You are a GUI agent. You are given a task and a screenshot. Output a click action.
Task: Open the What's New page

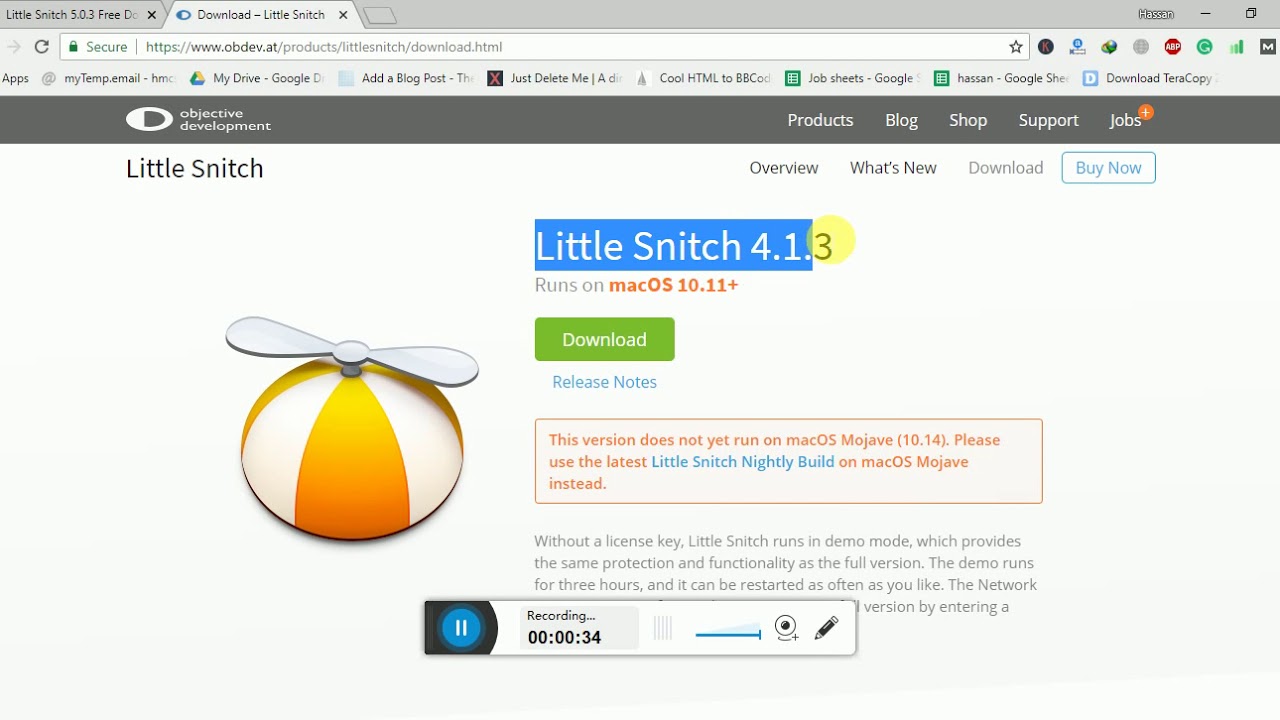[x=893, y=168]
